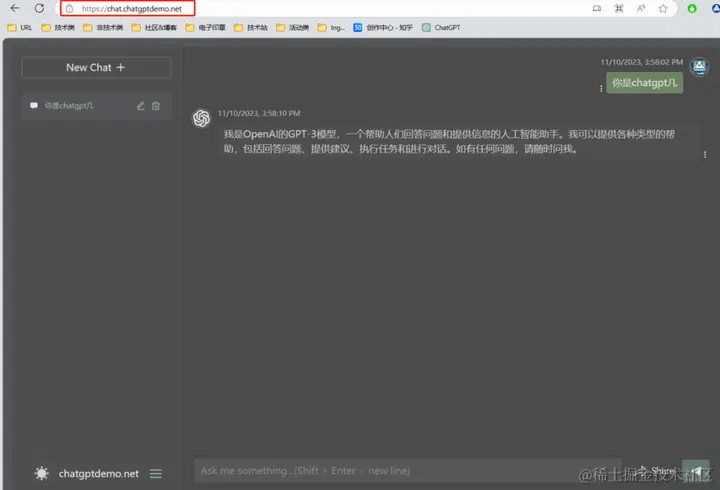Open the ChatGPT bookmark
The width and height of the screenshot is (720, 490).
click(x=441, y=28)
